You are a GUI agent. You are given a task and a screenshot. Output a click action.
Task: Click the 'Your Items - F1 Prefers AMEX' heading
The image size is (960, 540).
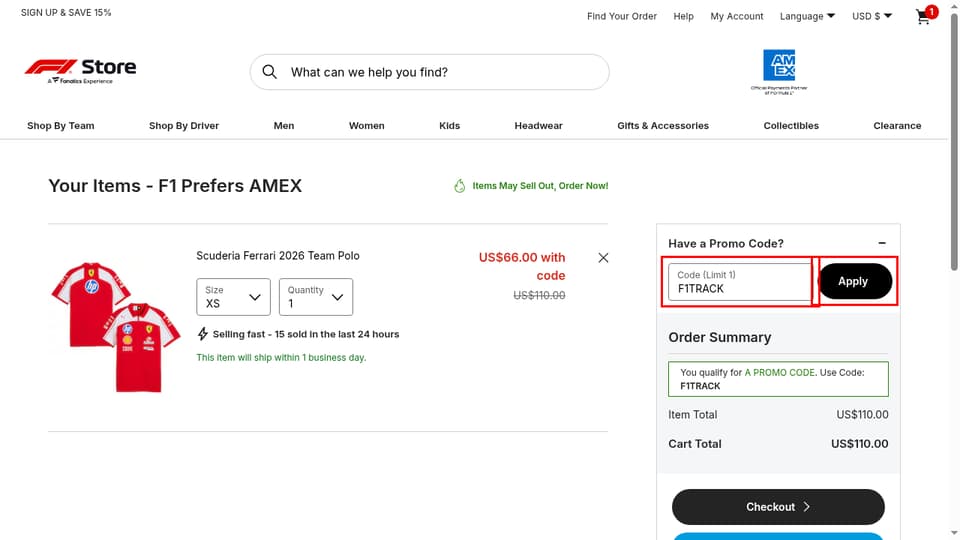tap(175, 186)
